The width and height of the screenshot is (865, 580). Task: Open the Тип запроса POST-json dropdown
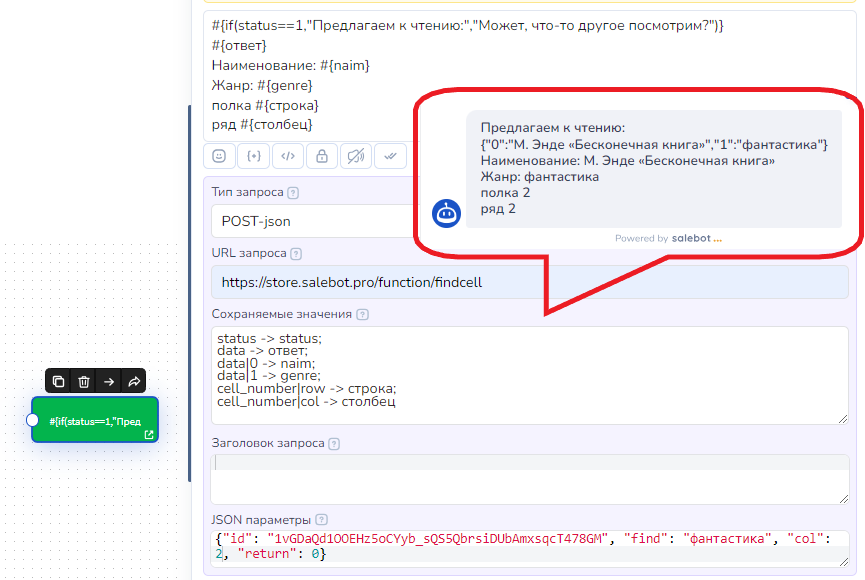tap(312, 221)
